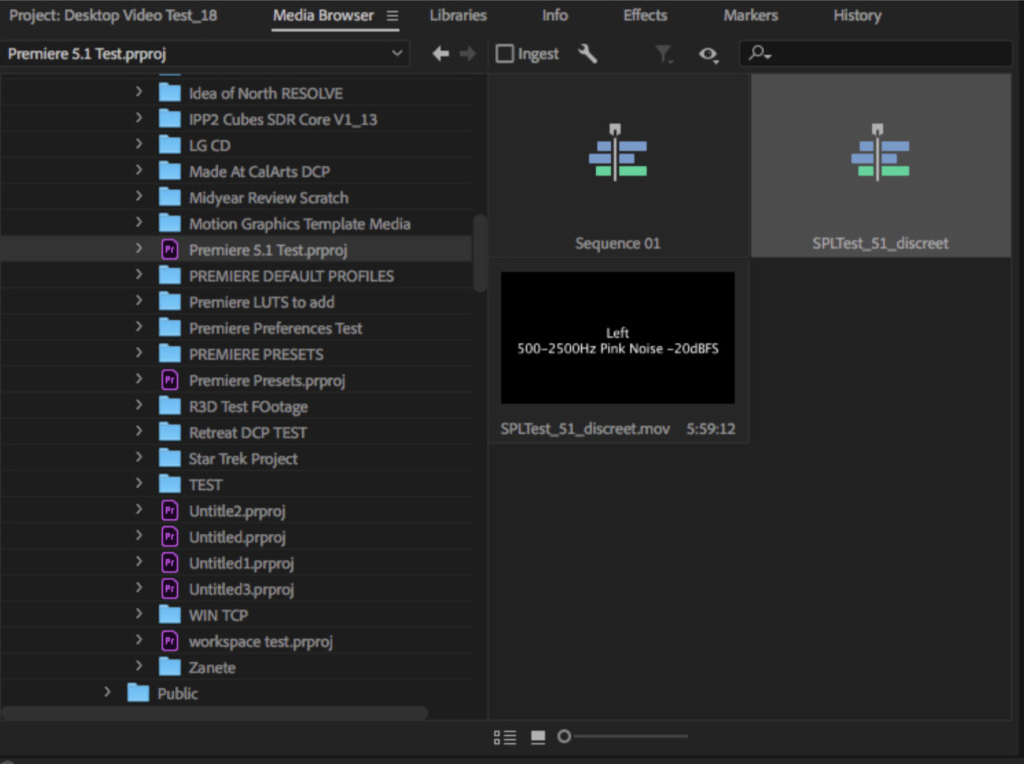The height and width of the screenshot is (764, 1024).
Task: Expand the Premiere Preferences Test folder
Action: (139, 327)
